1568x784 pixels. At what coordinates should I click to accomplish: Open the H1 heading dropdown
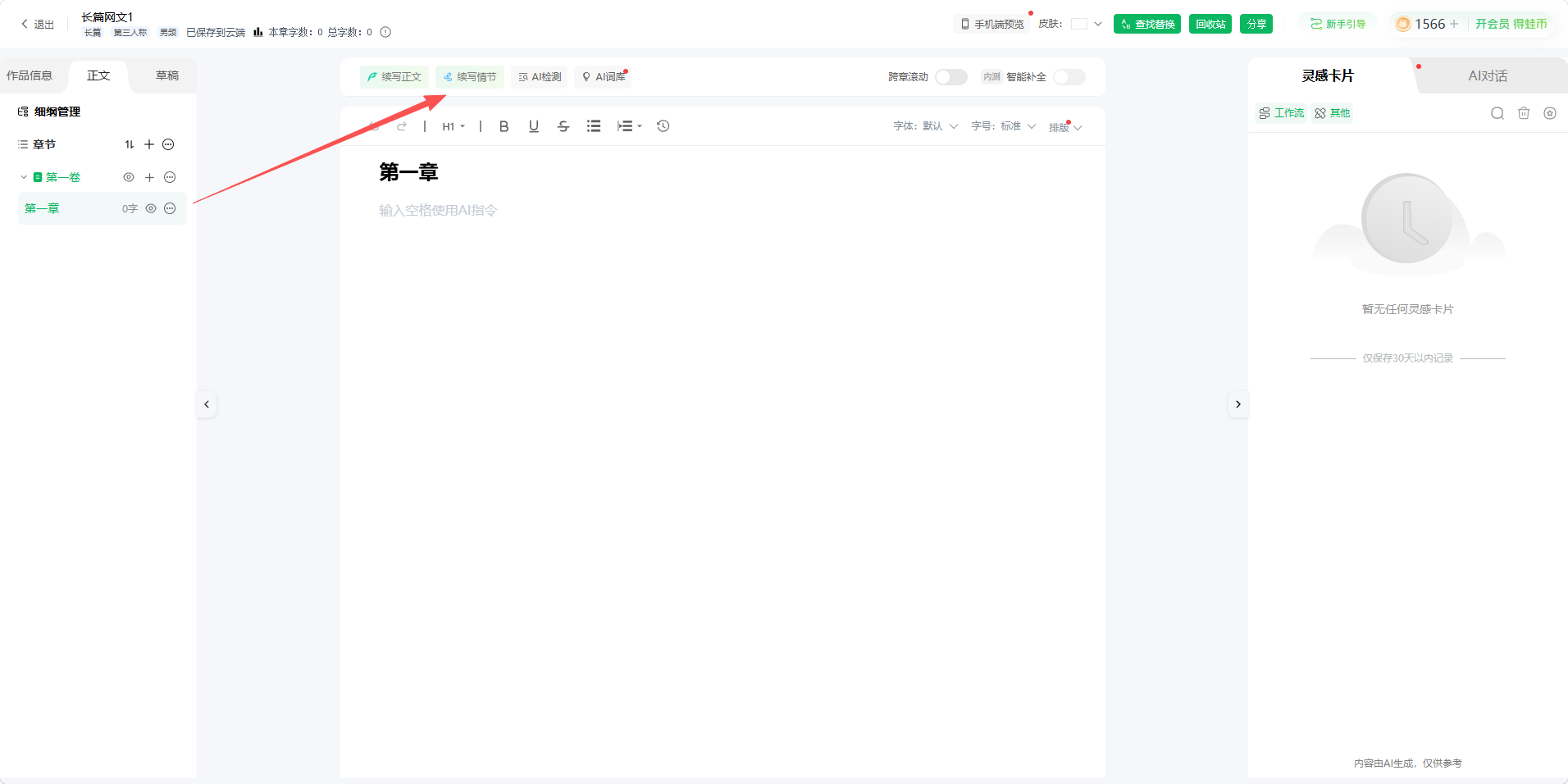click(454, 126)
